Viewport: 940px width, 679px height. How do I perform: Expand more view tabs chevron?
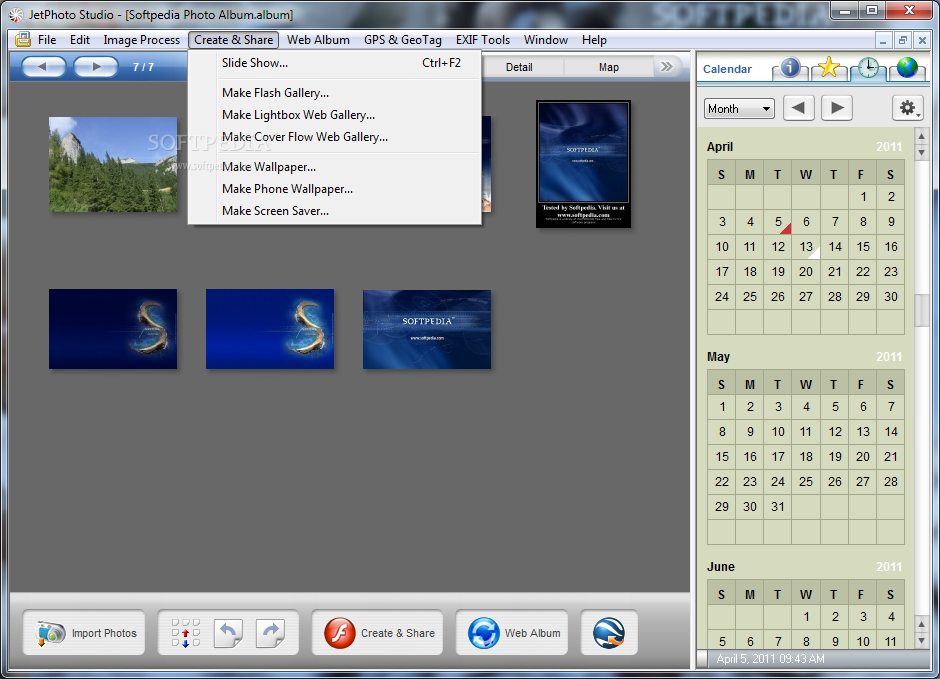(x=667, y=67)
